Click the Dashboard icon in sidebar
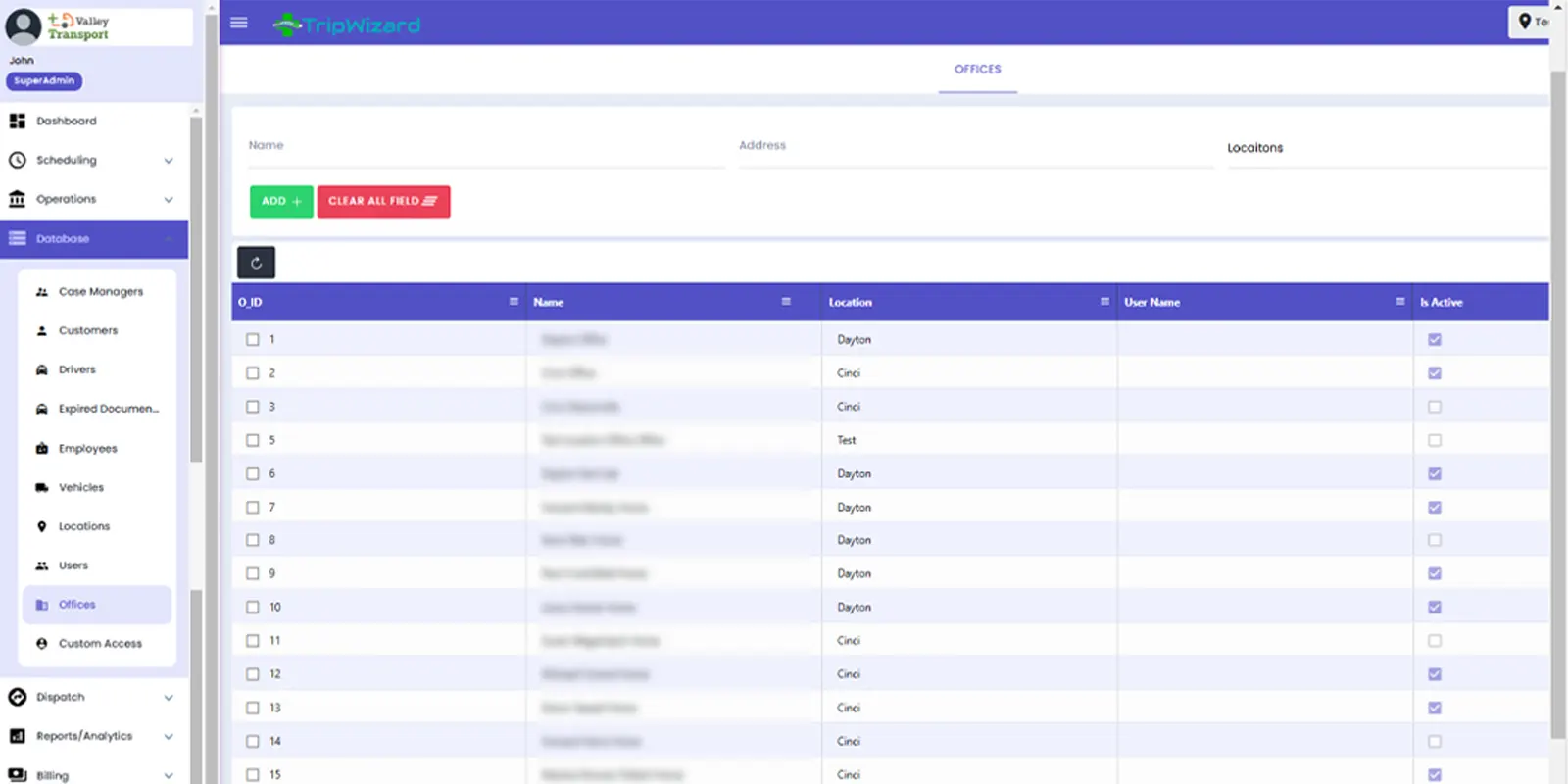Viewport: 1568px width, 784px height. click(x=18, y=121)
